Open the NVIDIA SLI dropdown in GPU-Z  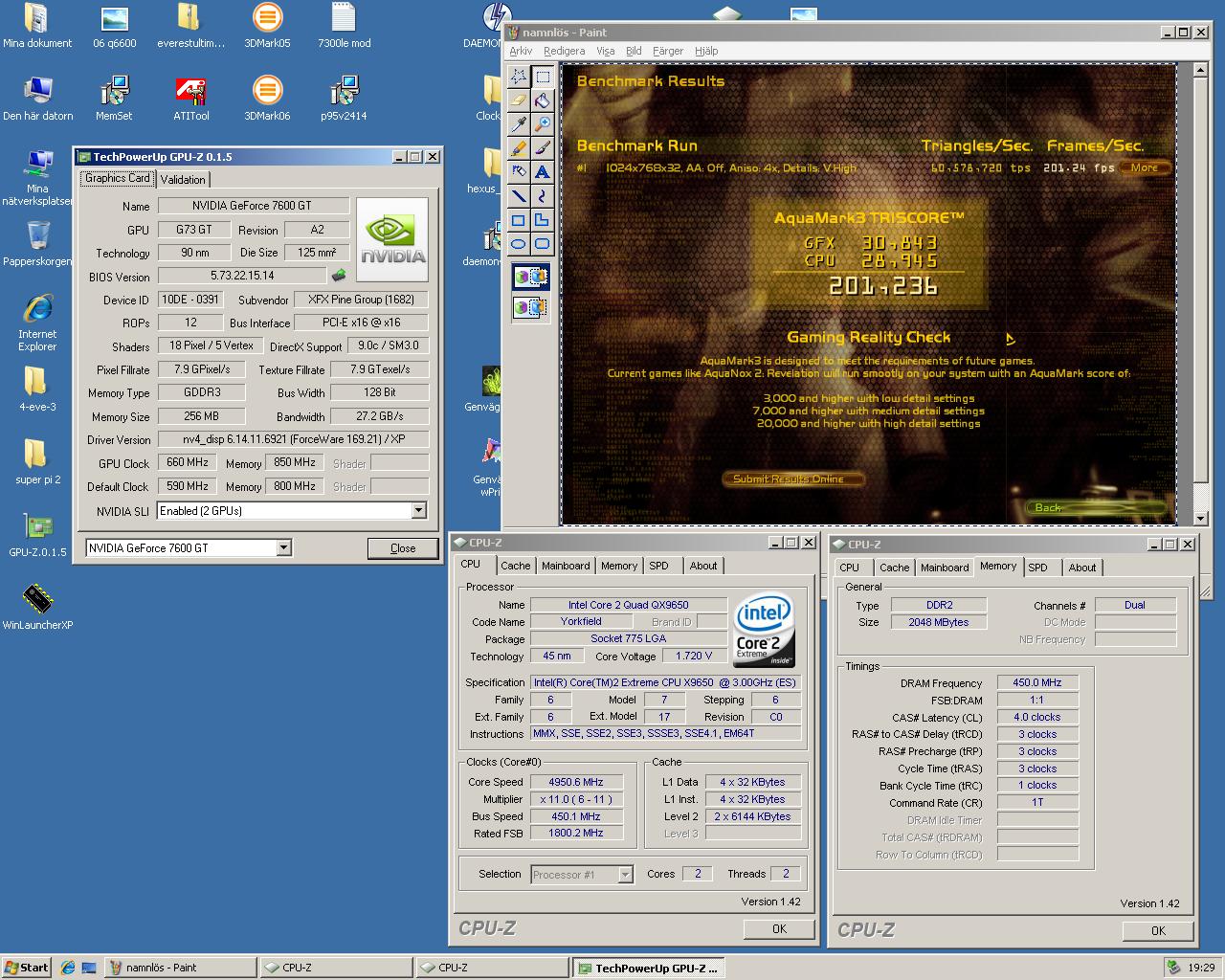point(418,511)
